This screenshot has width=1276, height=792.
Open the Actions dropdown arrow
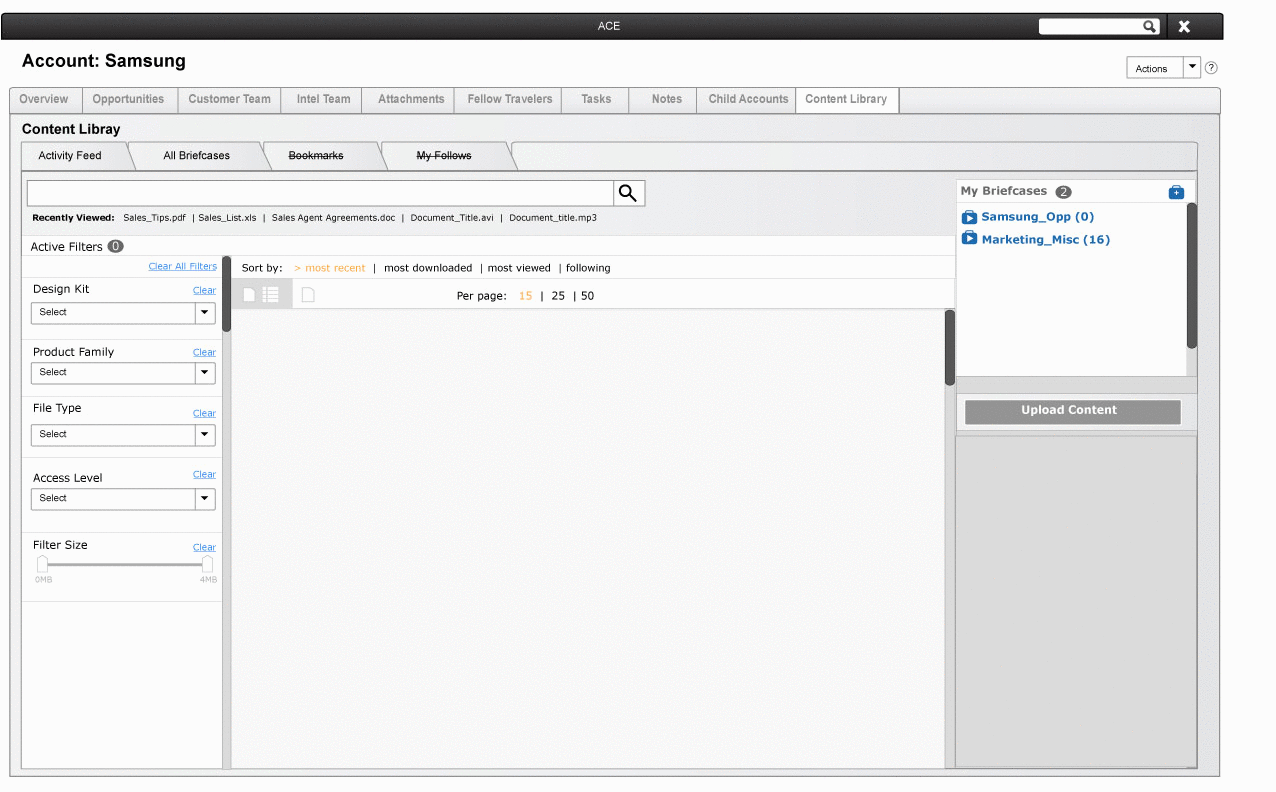[1193, 67]
